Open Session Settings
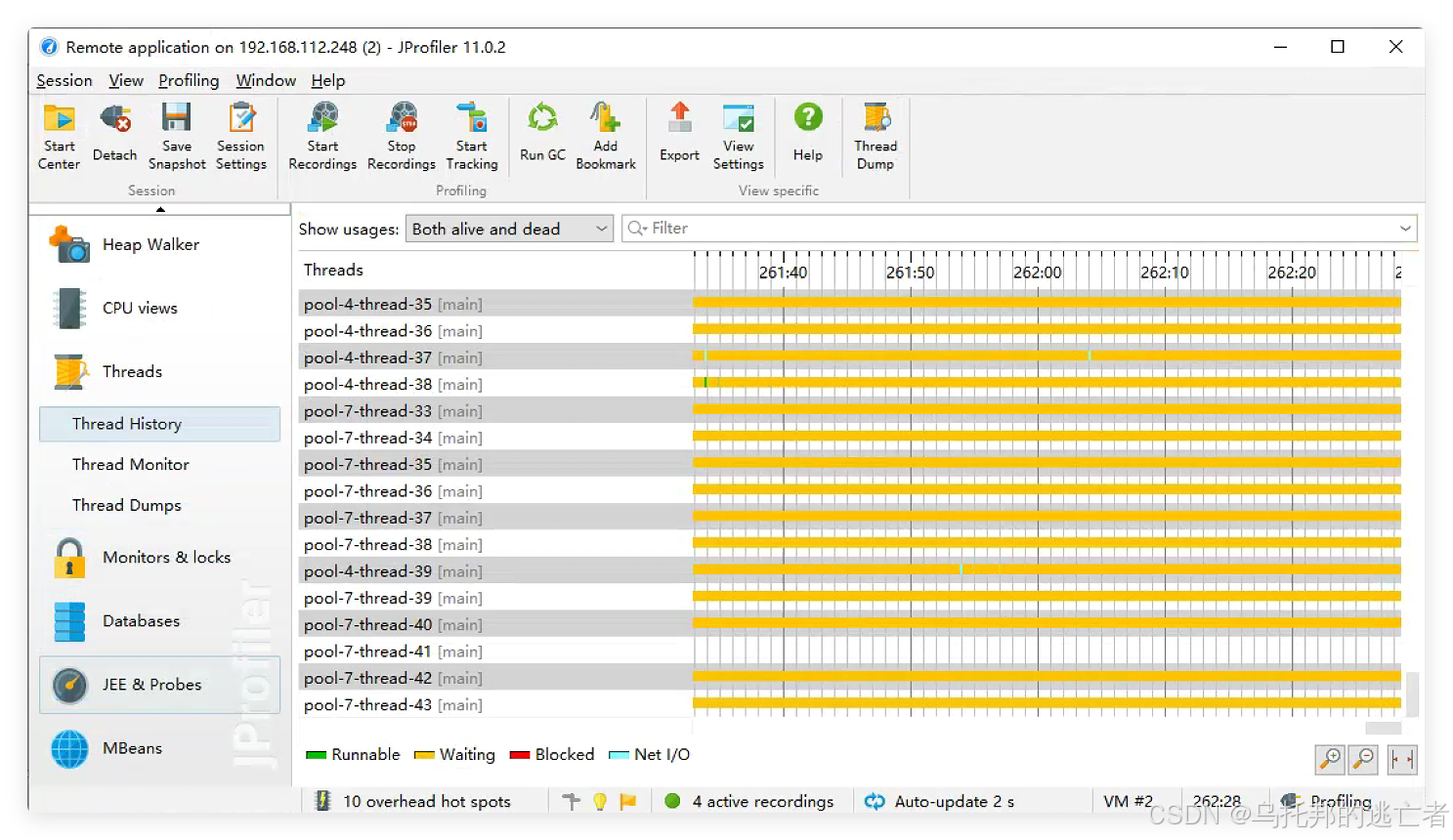Screen dimensions: 1453x840 point(240,136)
